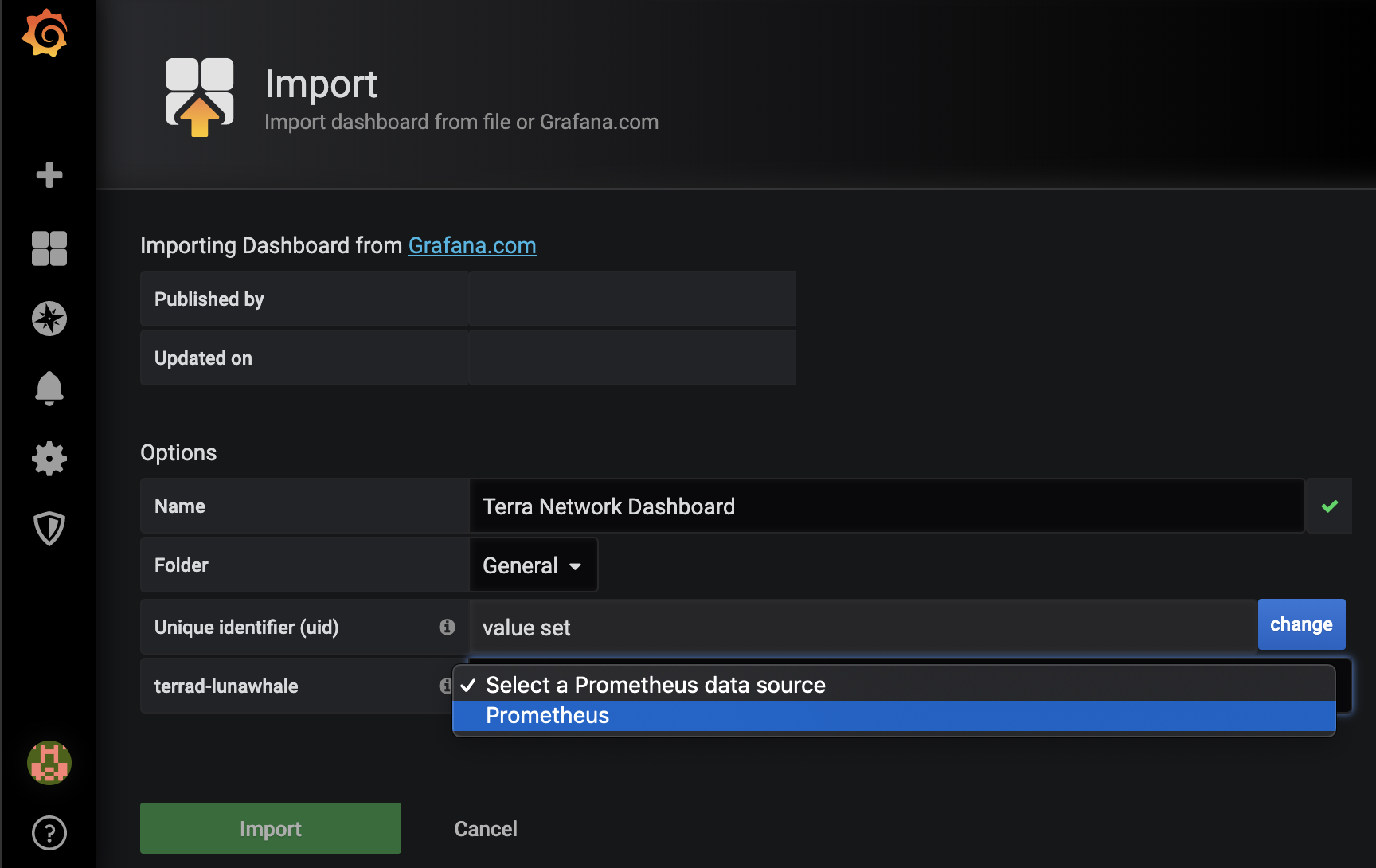Click the change uid button
The image size is (1376, 868).
click(1301, 624)
